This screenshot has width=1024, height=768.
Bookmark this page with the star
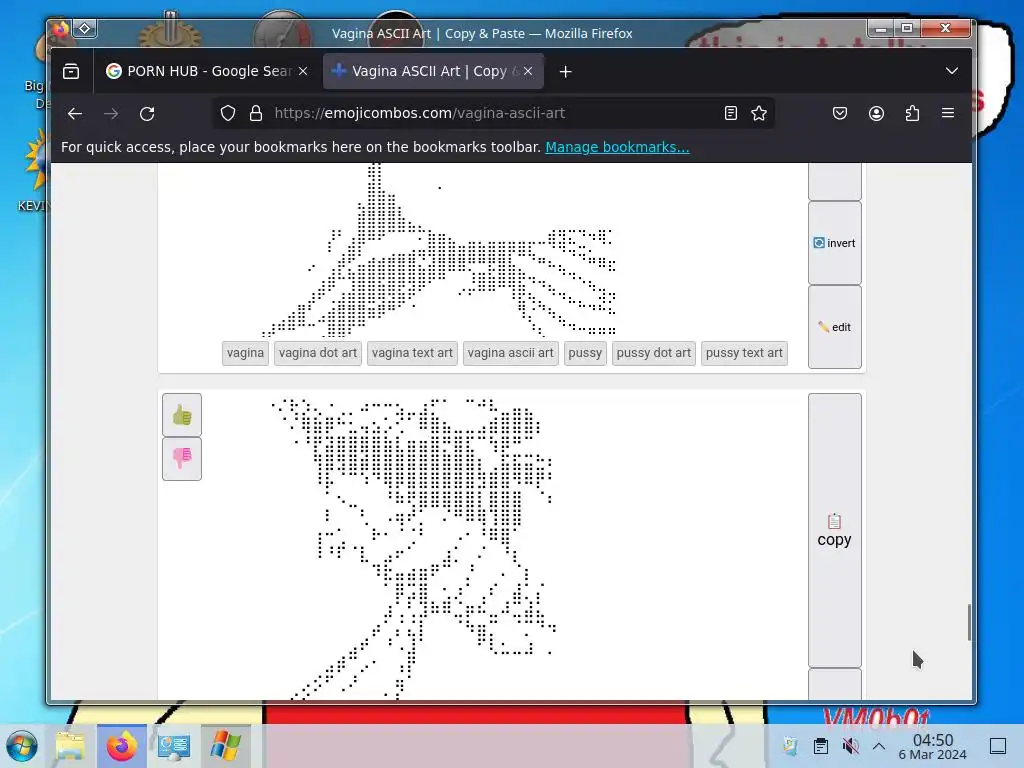coord(759,113)
